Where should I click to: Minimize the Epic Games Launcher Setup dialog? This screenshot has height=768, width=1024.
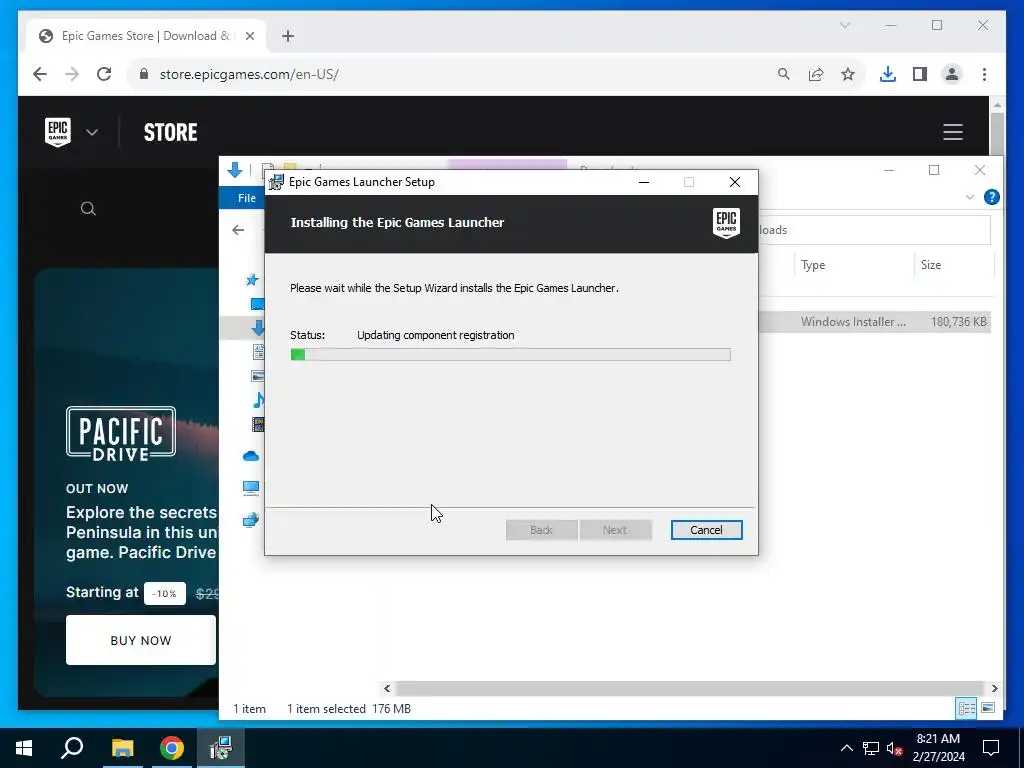tap(644, 182)
